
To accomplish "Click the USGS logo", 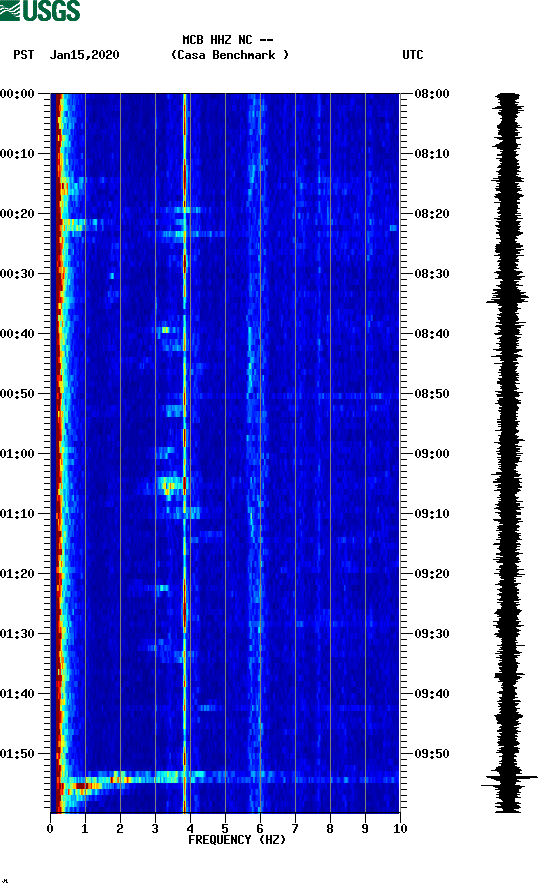I will [40, 10].
